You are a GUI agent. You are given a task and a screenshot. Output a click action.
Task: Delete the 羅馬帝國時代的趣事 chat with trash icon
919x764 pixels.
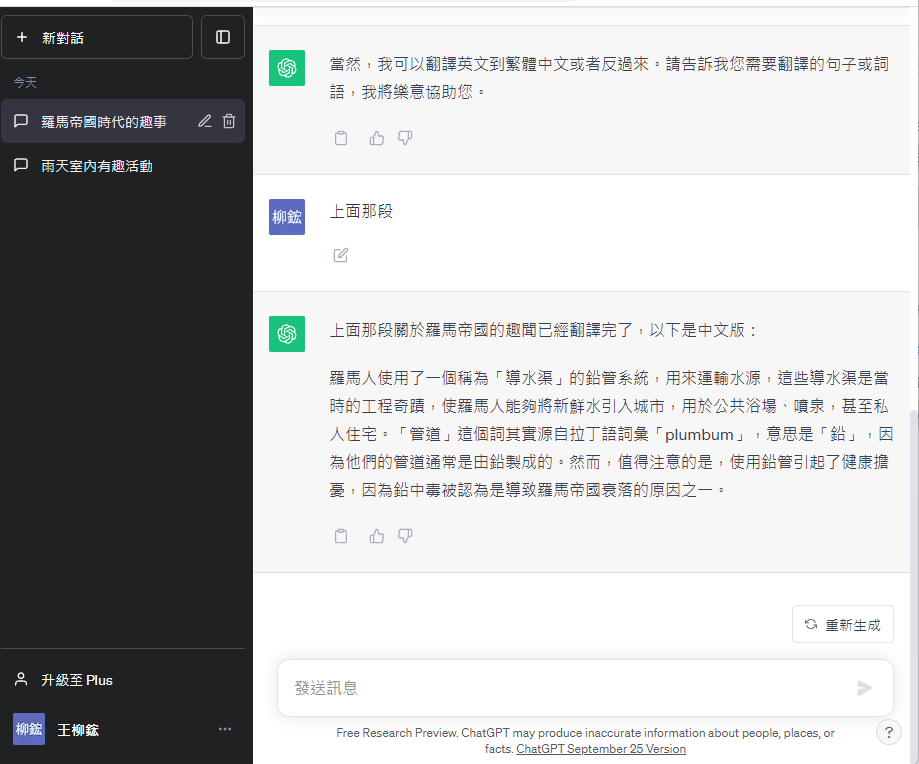tap(229, 121)
